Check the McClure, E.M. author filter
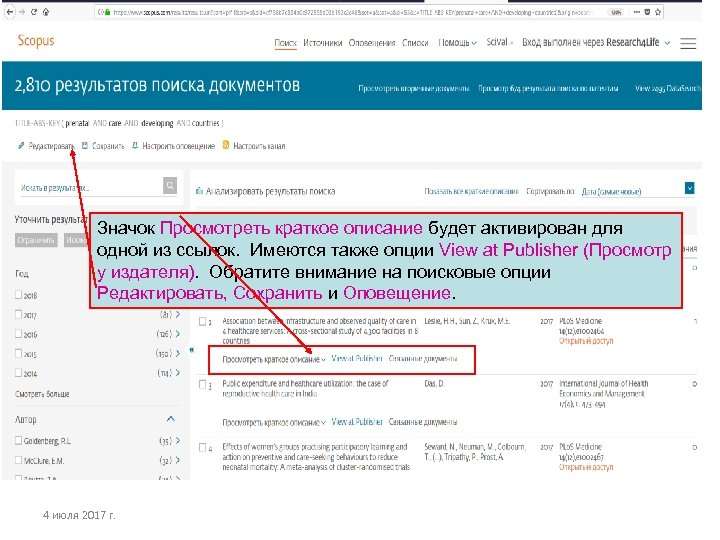Screen dimensions: 720x540 pos(18,460)
